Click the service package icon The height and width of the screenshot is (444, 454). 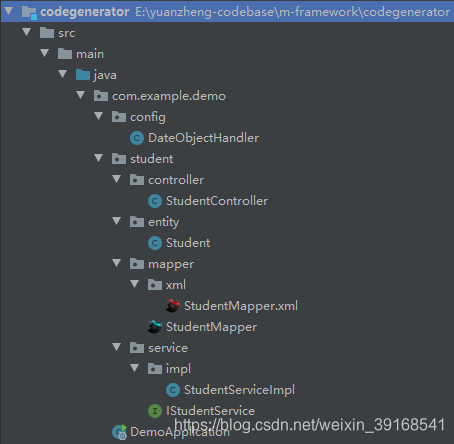pos(137,348)
